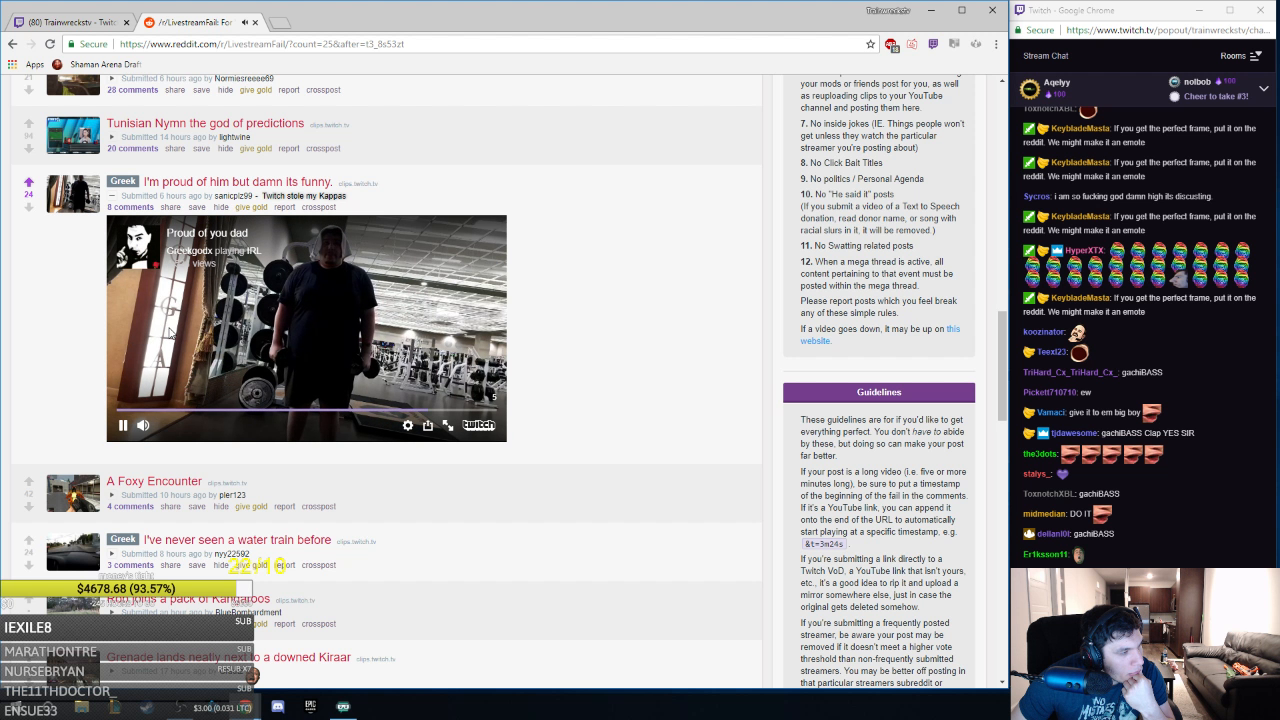Screen dimensions: 1280x720
Task: Open "Tunisian Nymn the god of predictions" post
Action: 205,123
